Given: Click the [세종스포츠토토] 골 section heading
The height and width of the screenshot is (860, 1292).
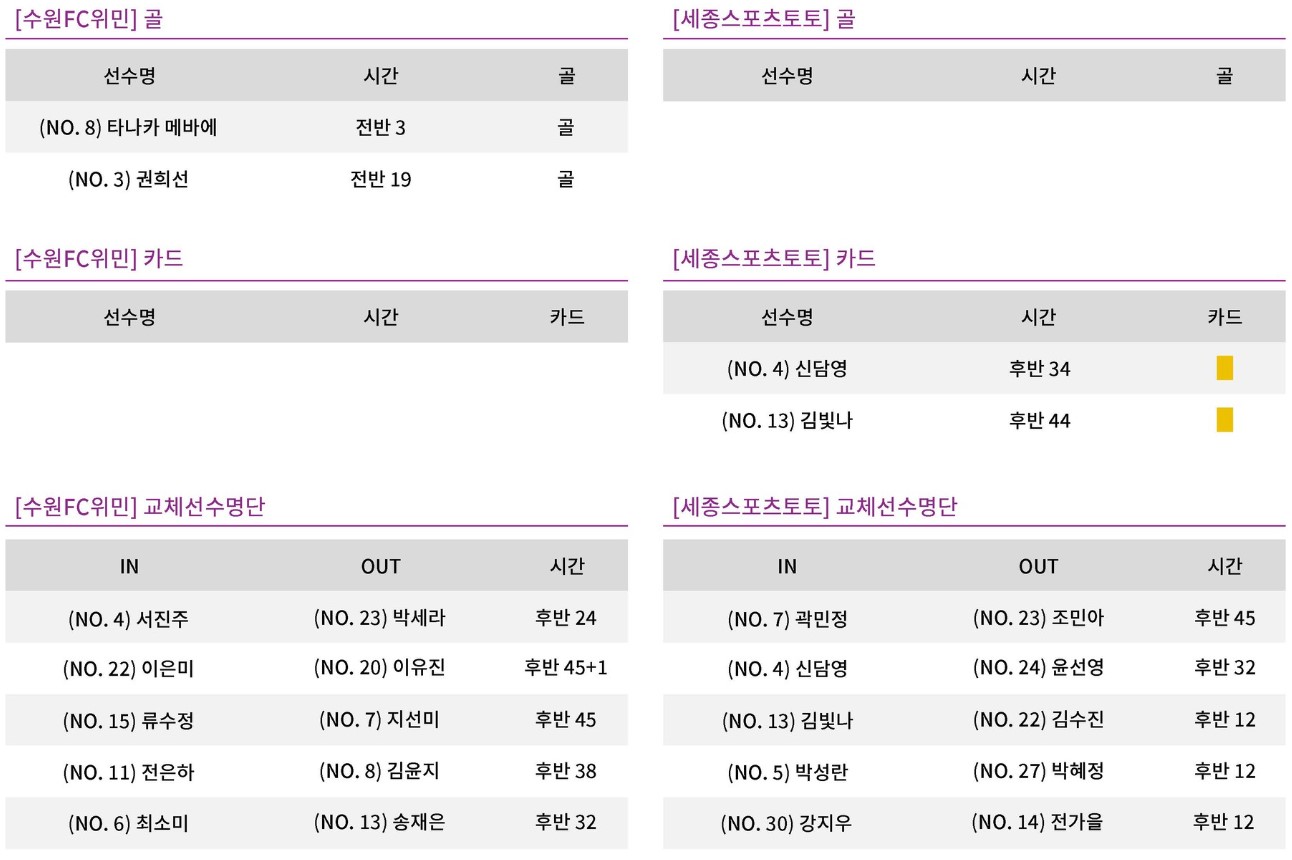Looking at the screenshot, I should (x=765, y=19).
